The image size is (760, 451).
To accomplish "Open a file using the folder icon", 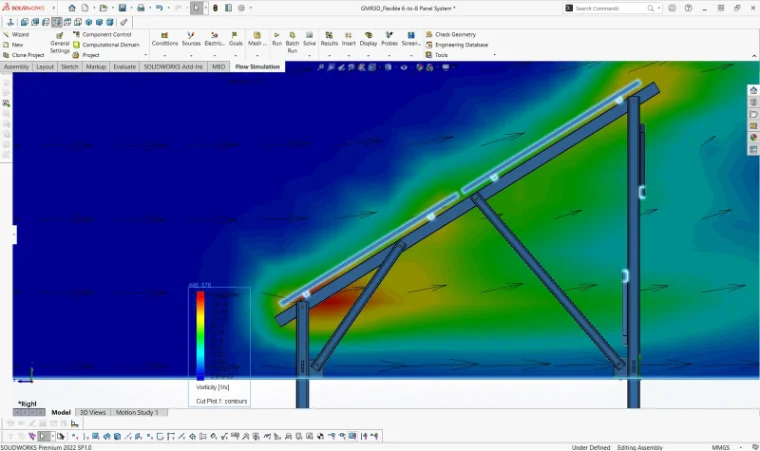I will click(103, 8).
